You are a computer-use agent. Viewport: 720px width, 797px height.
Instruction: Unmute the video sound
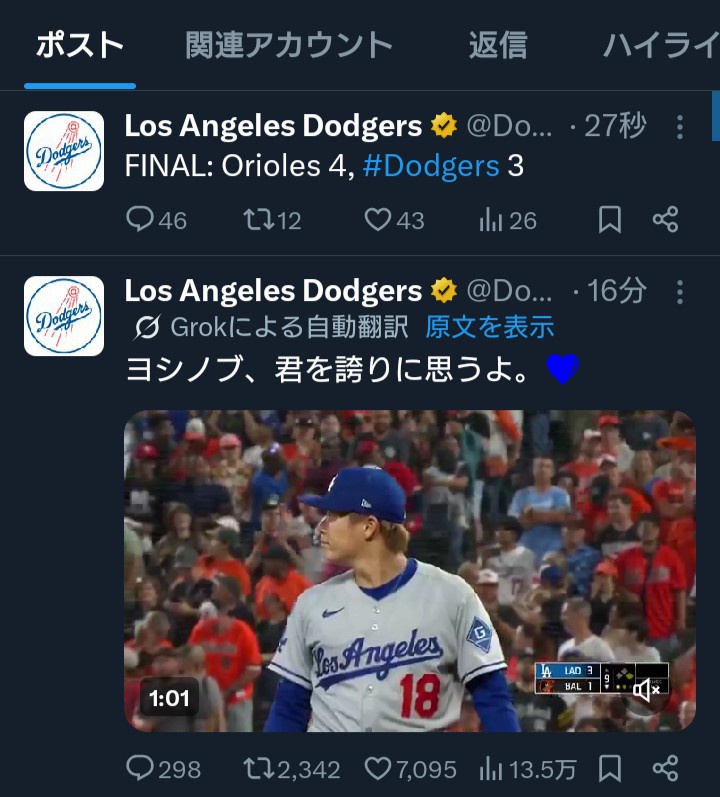coord(646,689)
